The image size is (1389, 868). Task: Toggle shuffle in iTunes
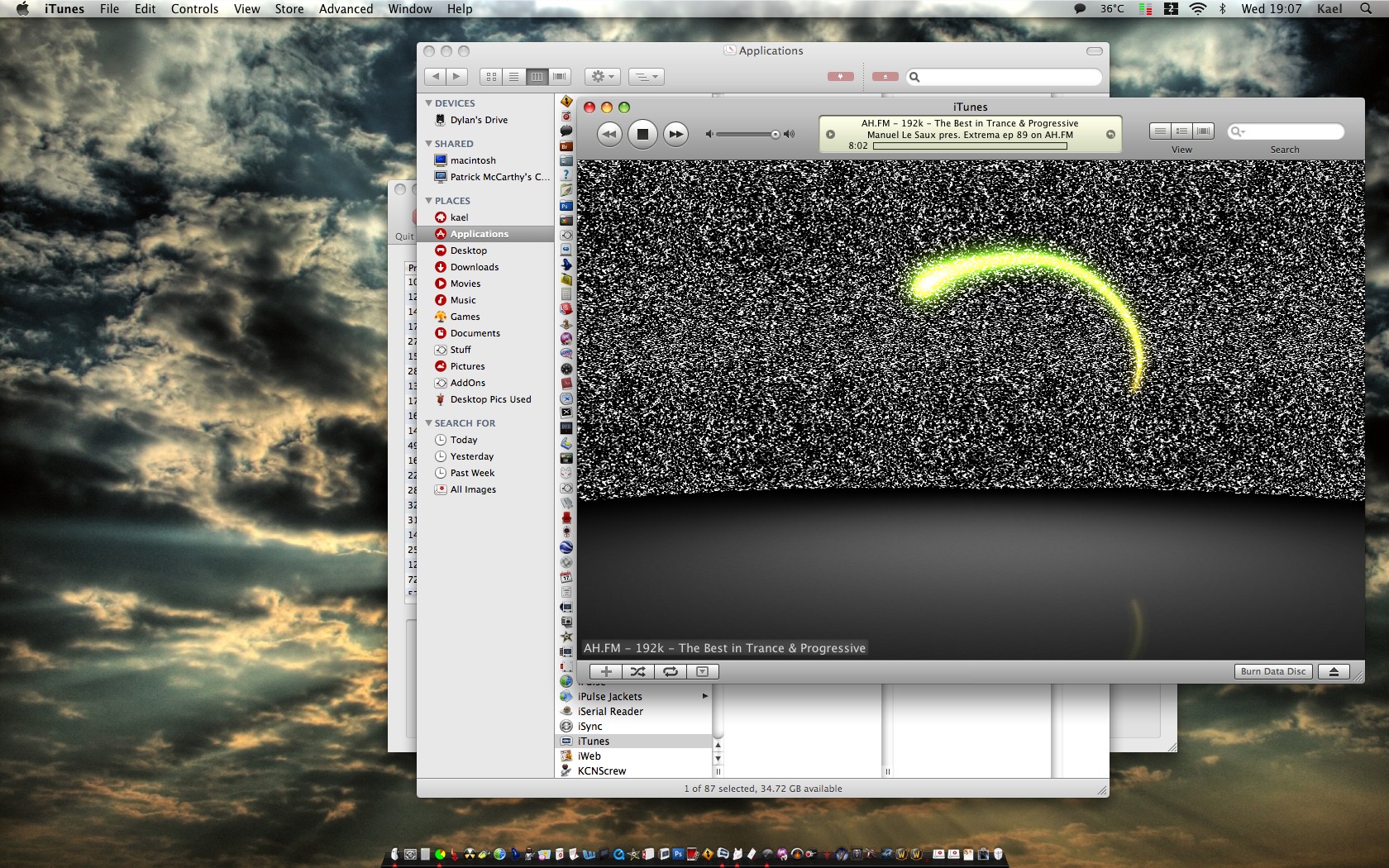tap(637, 672)
